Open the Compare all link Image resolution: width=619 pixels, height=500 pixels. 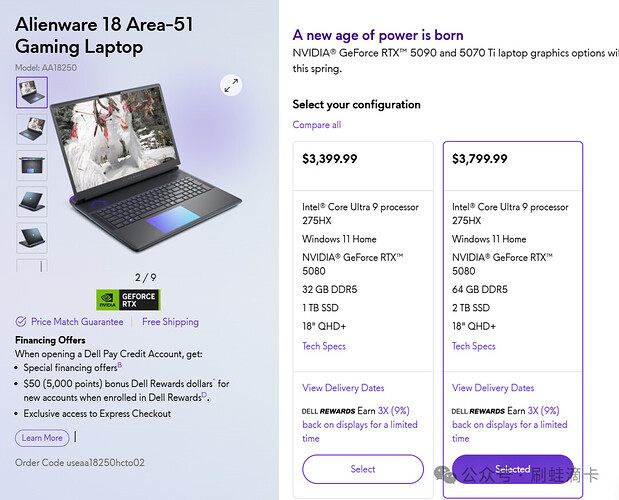(x=317, y=125)
